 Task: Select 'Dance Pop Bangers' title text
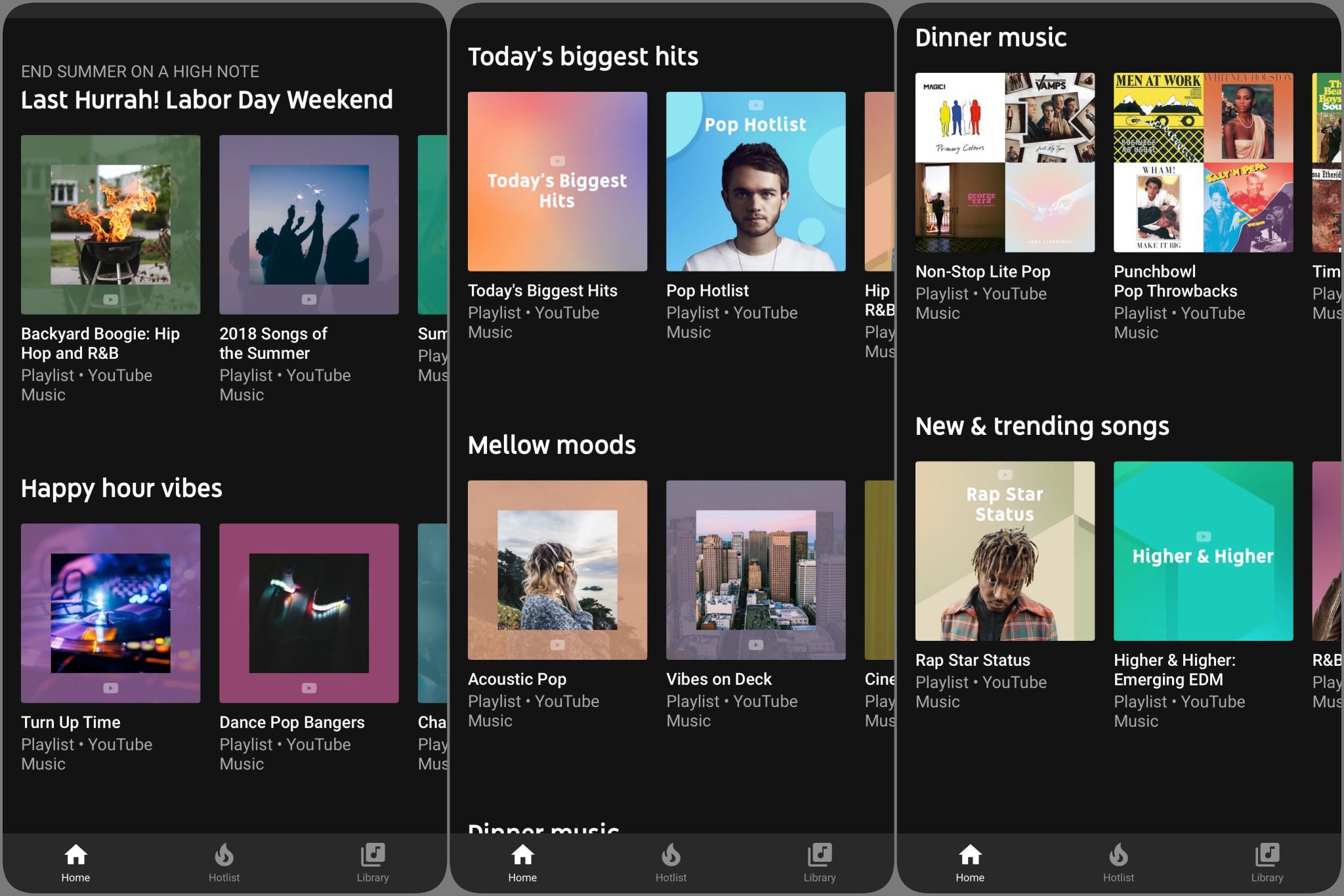pyautogui.click(x=292, y=722)
